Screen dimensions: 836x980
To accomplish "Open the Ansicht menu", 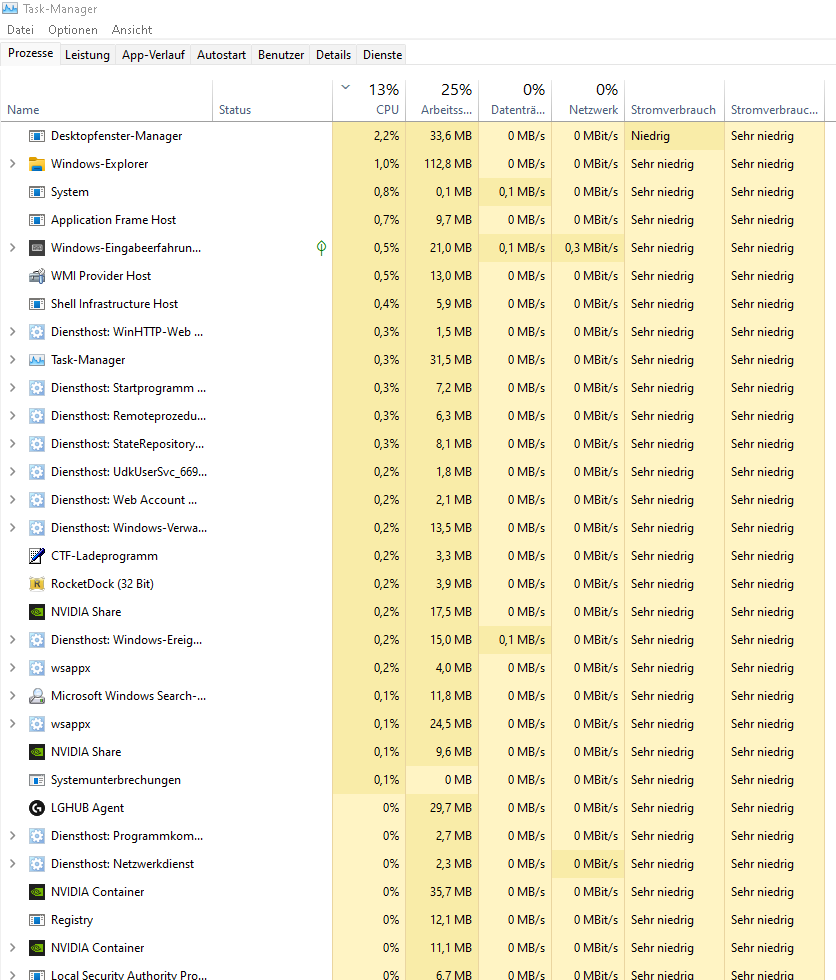I will [132, 30].
